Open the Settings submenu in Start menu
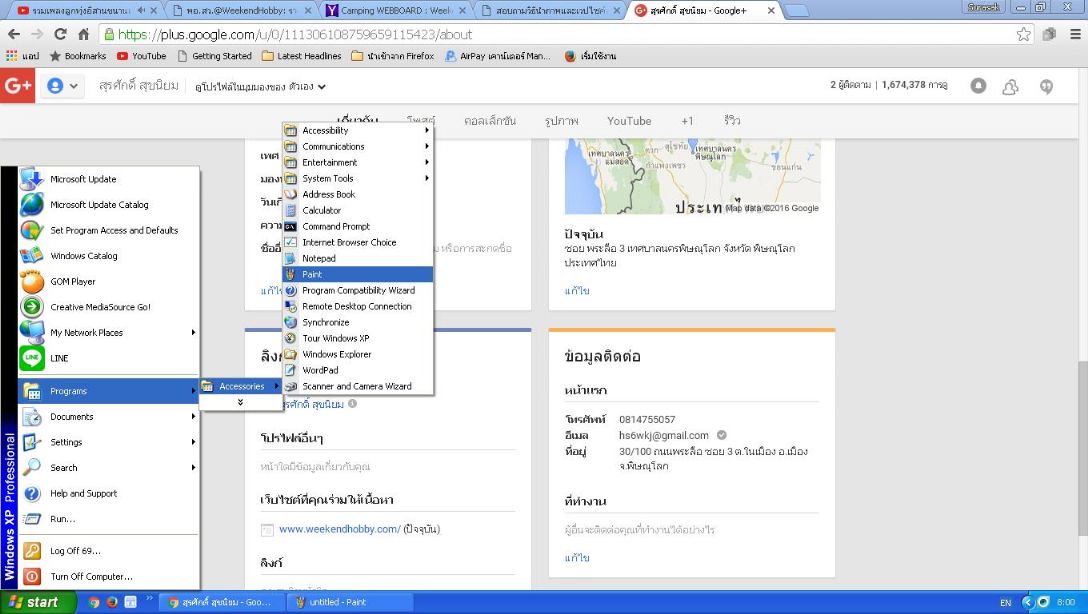 click(66, 442)
